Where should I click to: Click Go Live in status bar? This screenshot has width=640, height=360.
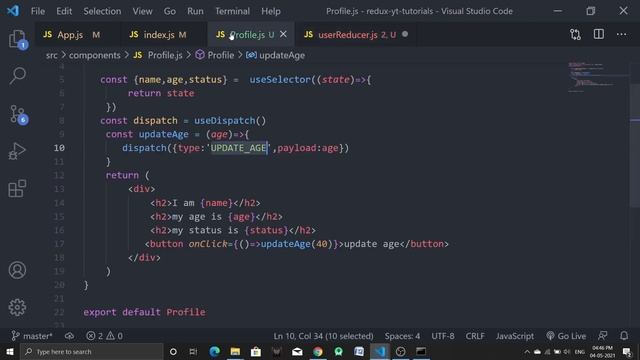[566, 336]
